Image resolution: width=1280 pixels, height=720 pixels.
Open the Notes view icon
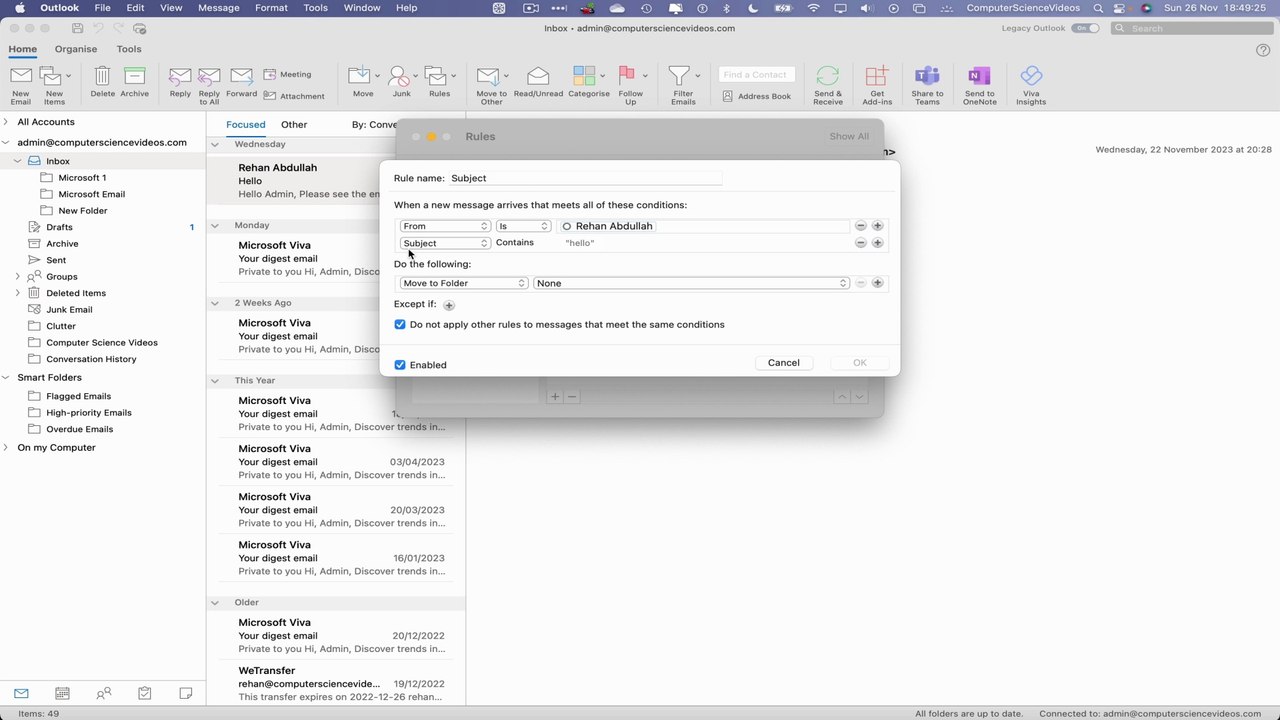(185, 693)
